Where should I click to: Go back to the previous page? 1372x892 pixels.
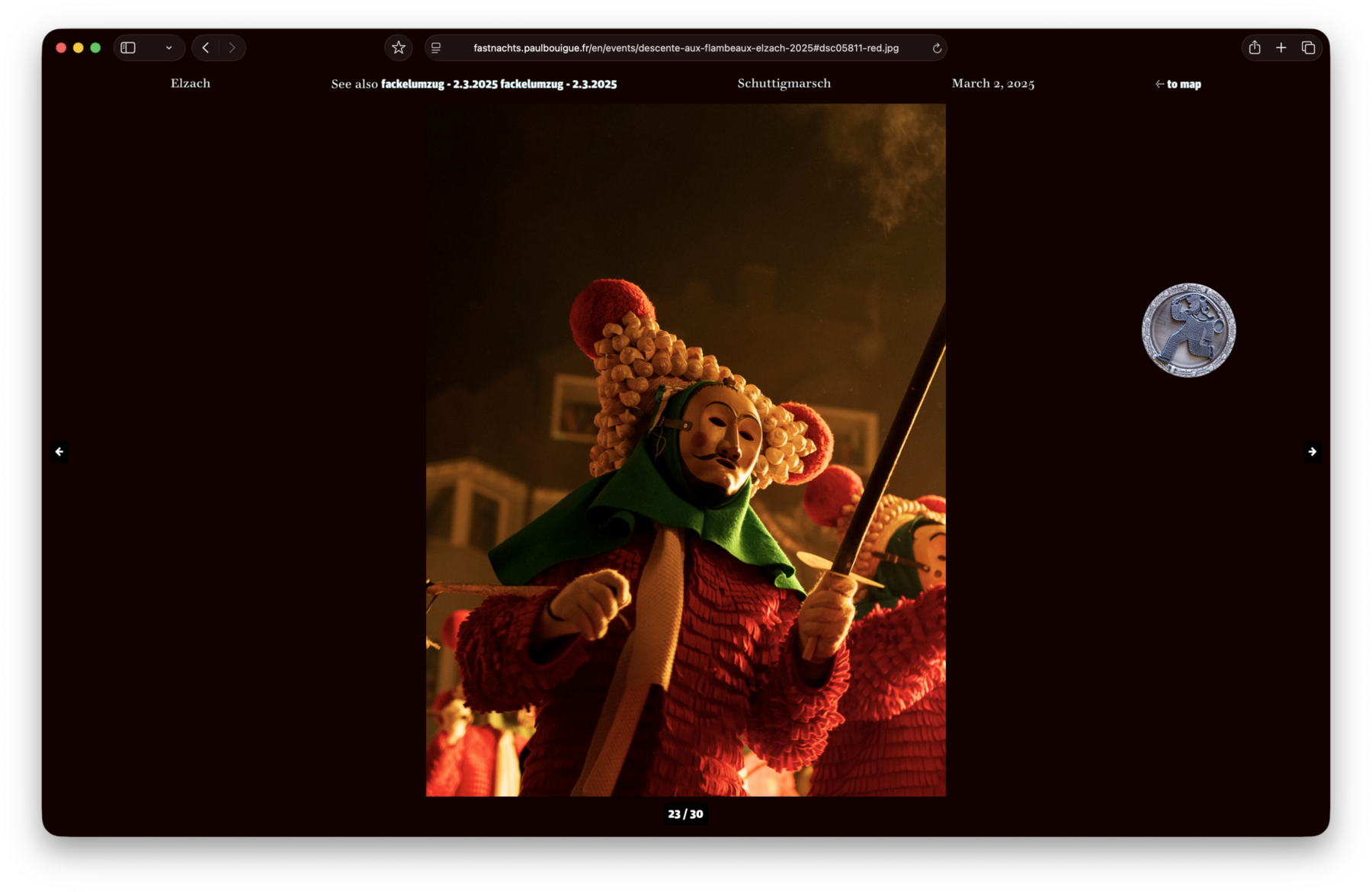pos(206,48)
